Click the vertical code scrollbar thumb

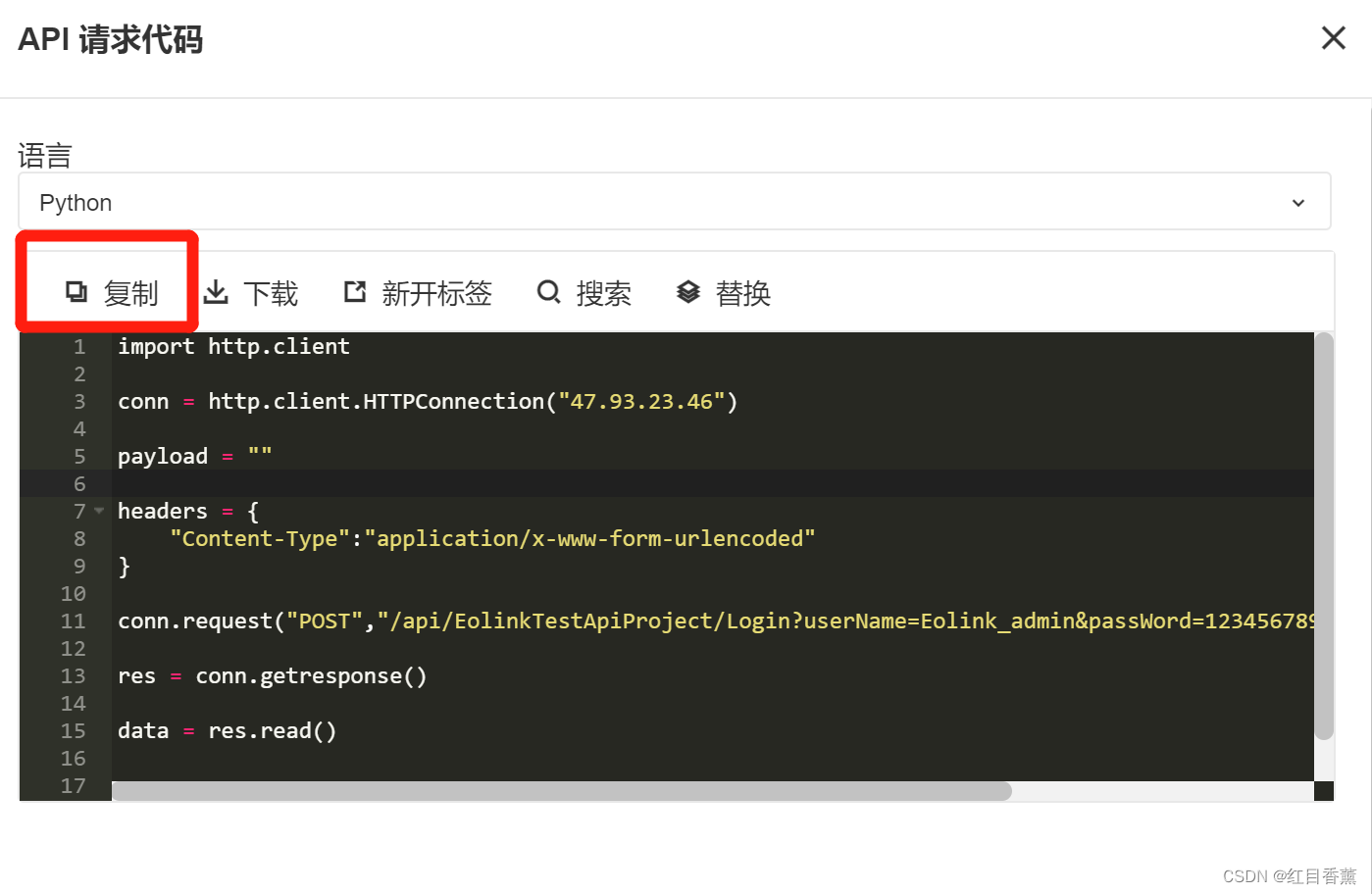[x=1324, y=536]
